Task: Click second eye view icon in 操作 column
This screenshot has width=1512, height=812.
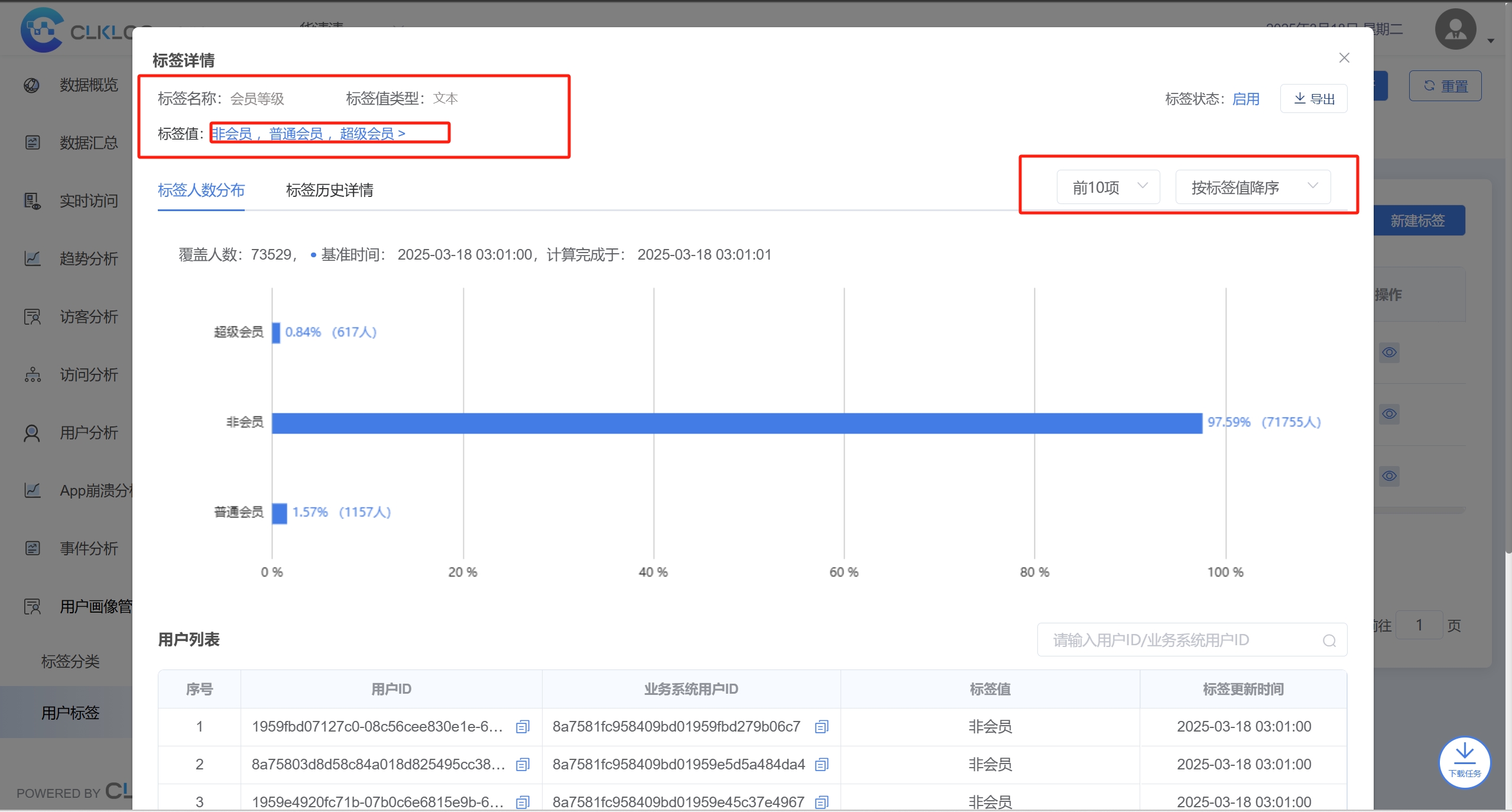Action: (1389, 413)
